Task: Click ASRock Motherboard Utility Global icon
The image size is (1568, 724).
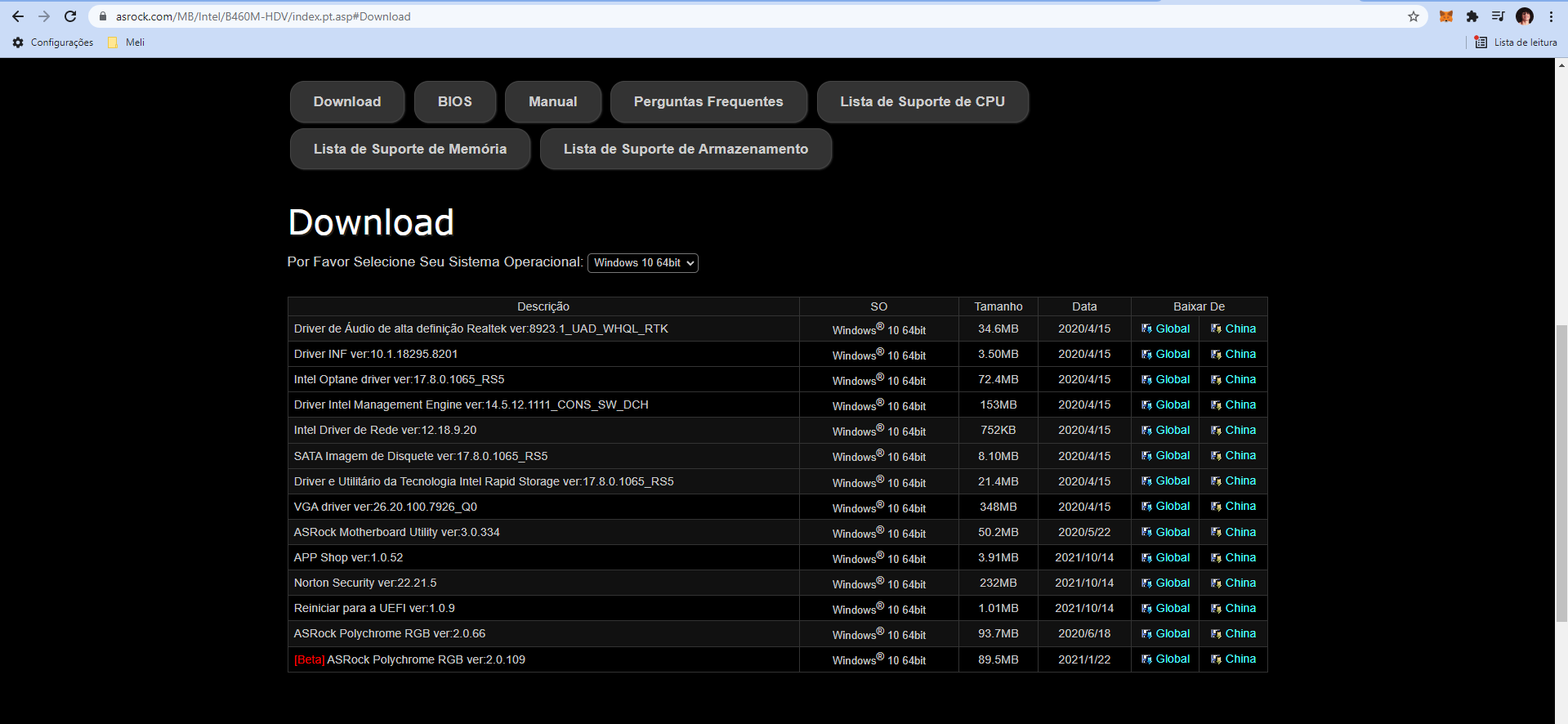Action: coord(1146,533)
